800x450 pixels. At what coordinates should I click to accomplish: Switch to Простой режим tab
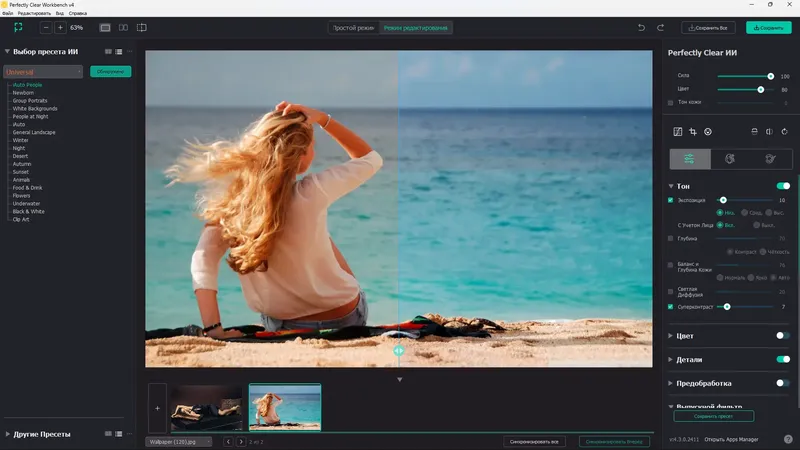(x=354, y=28)
